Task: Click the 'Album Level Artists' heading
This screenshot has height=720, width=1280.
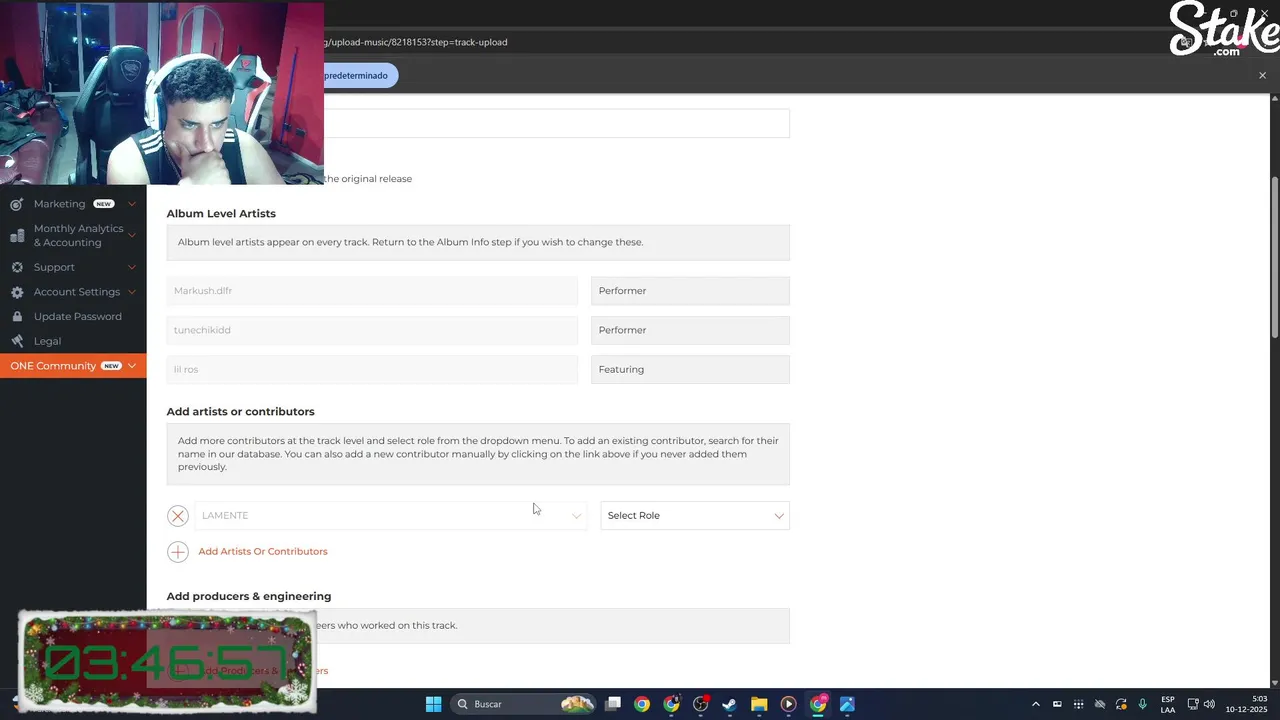Action: point(221,213)
